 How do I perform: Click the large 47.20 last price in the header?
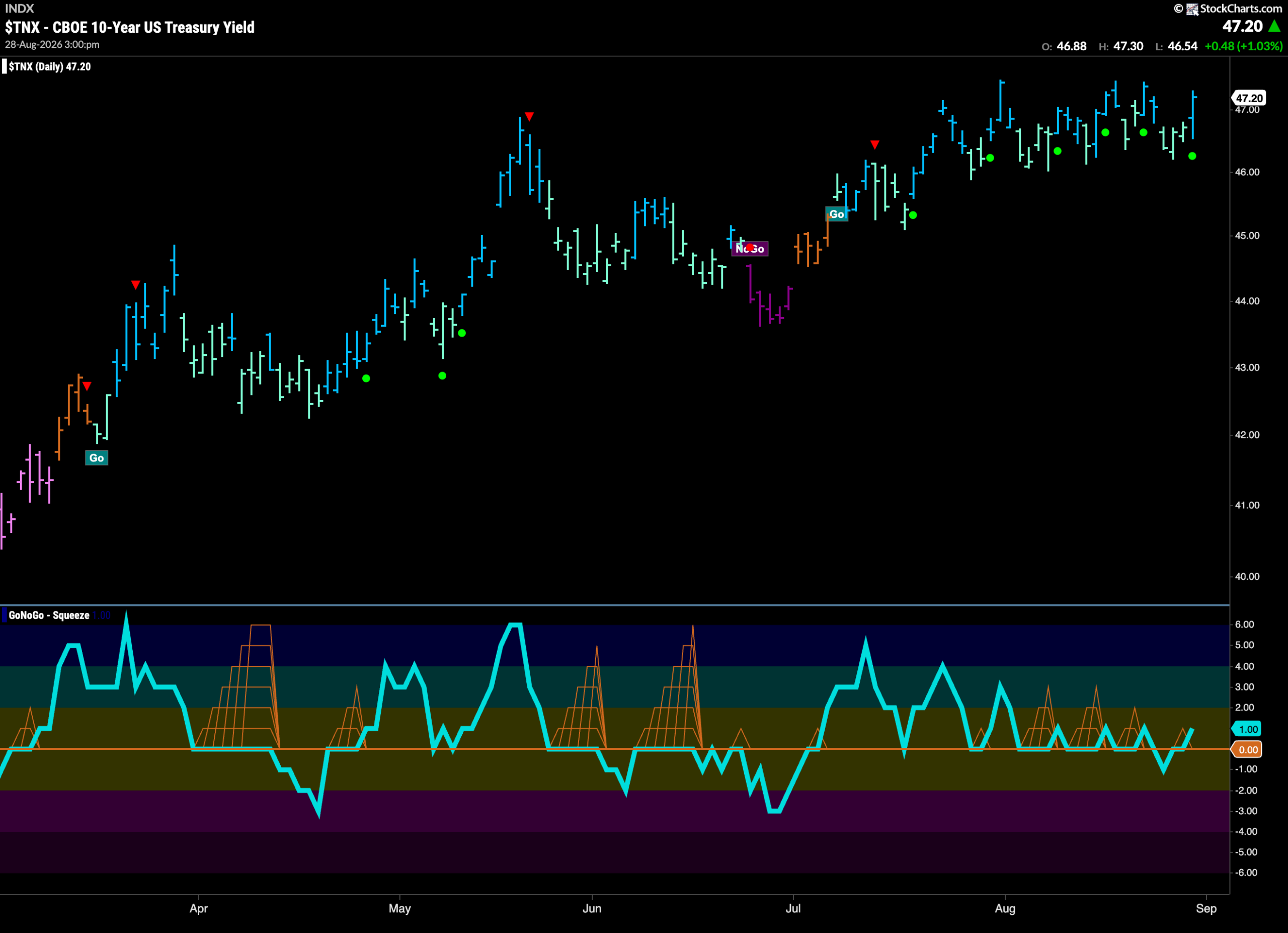click(x=1243, y=26)
